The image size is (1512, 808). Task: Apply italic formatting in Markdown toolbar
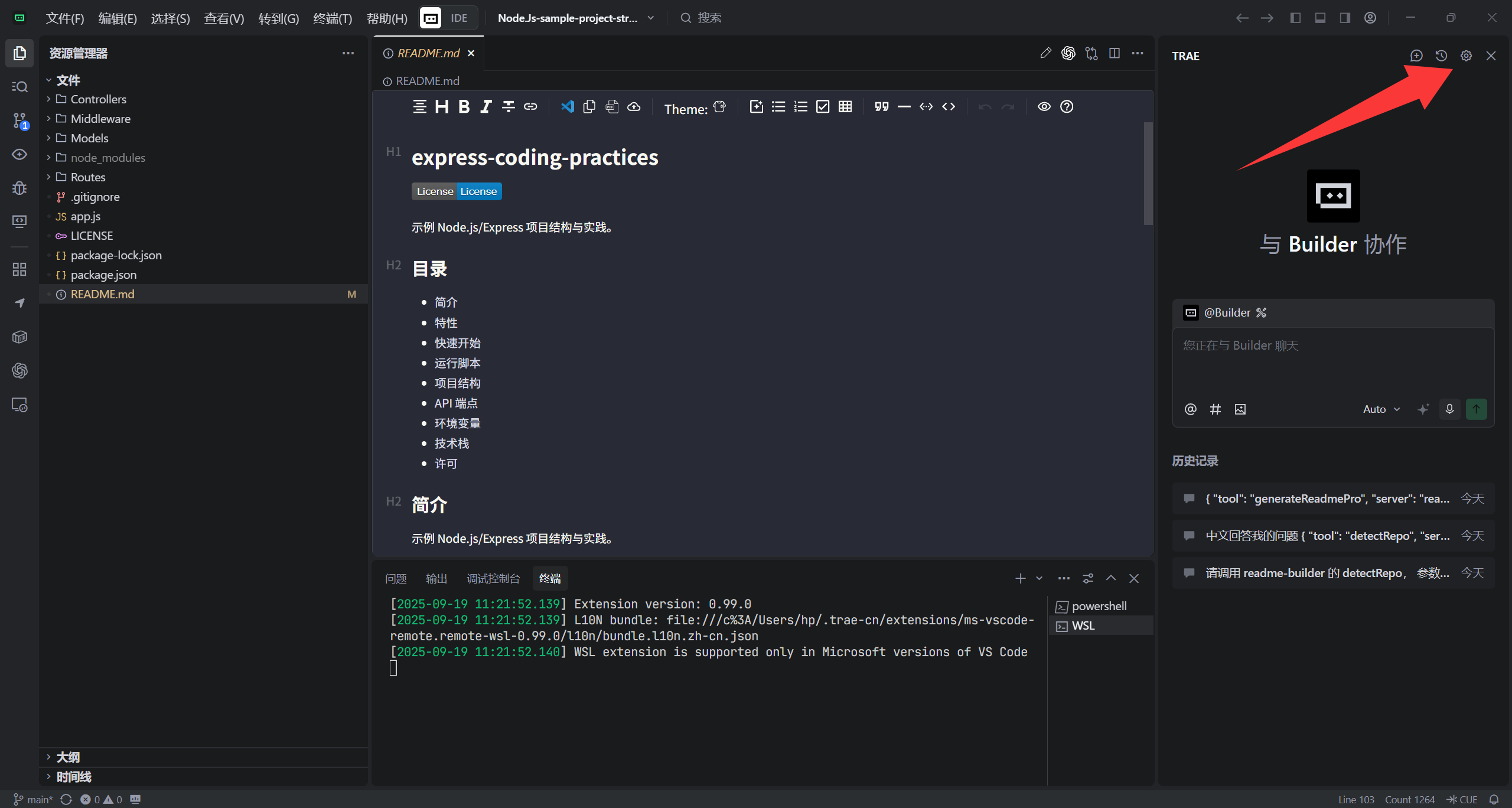pyautogui.click(x=486, y=106)
